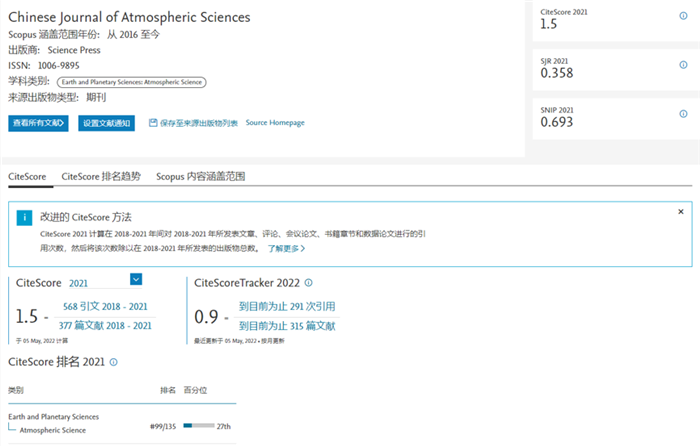Screen dimensions: 700x446
Task: Click info icon next to CiteScore 排名 2021
Action: click(114, 362)
